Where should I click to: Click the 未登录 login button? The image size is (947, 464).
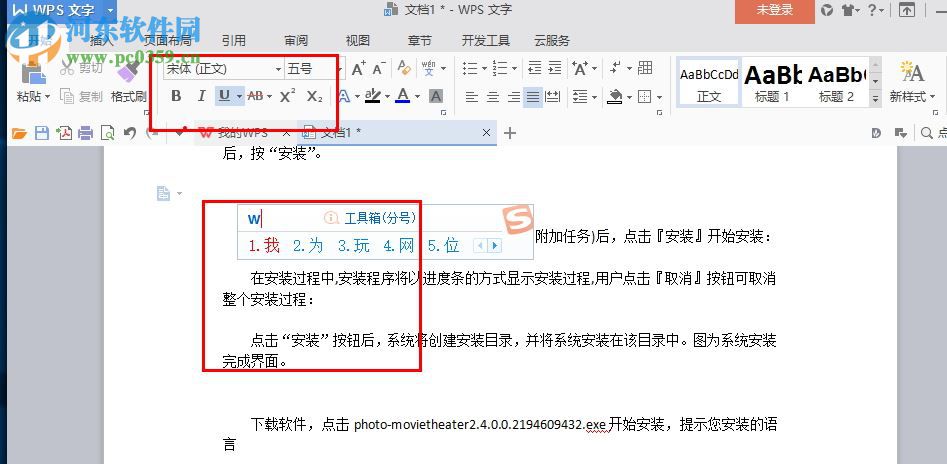click(x=775, y=11)
